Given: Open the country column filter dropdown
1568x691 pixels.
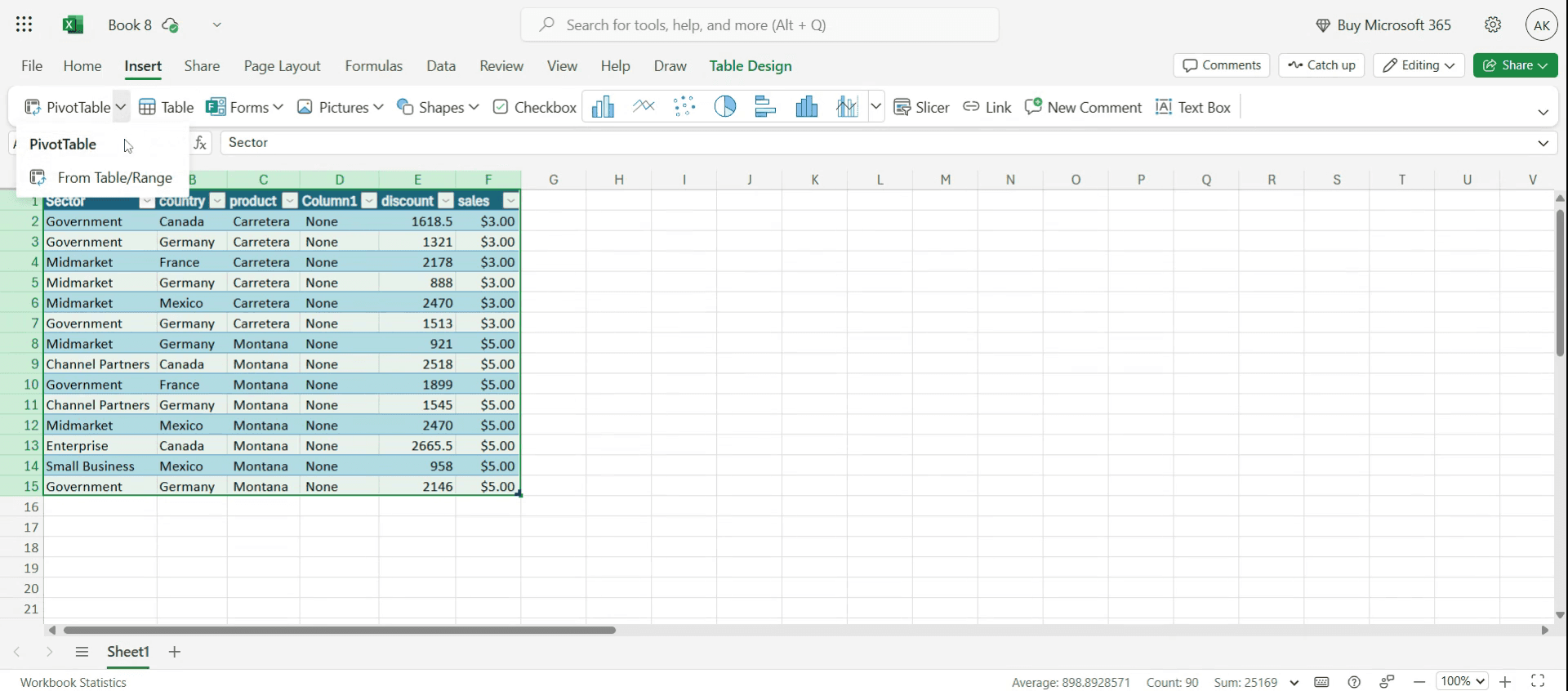Looking at the screenshot, I should click(x=217, y=201).
